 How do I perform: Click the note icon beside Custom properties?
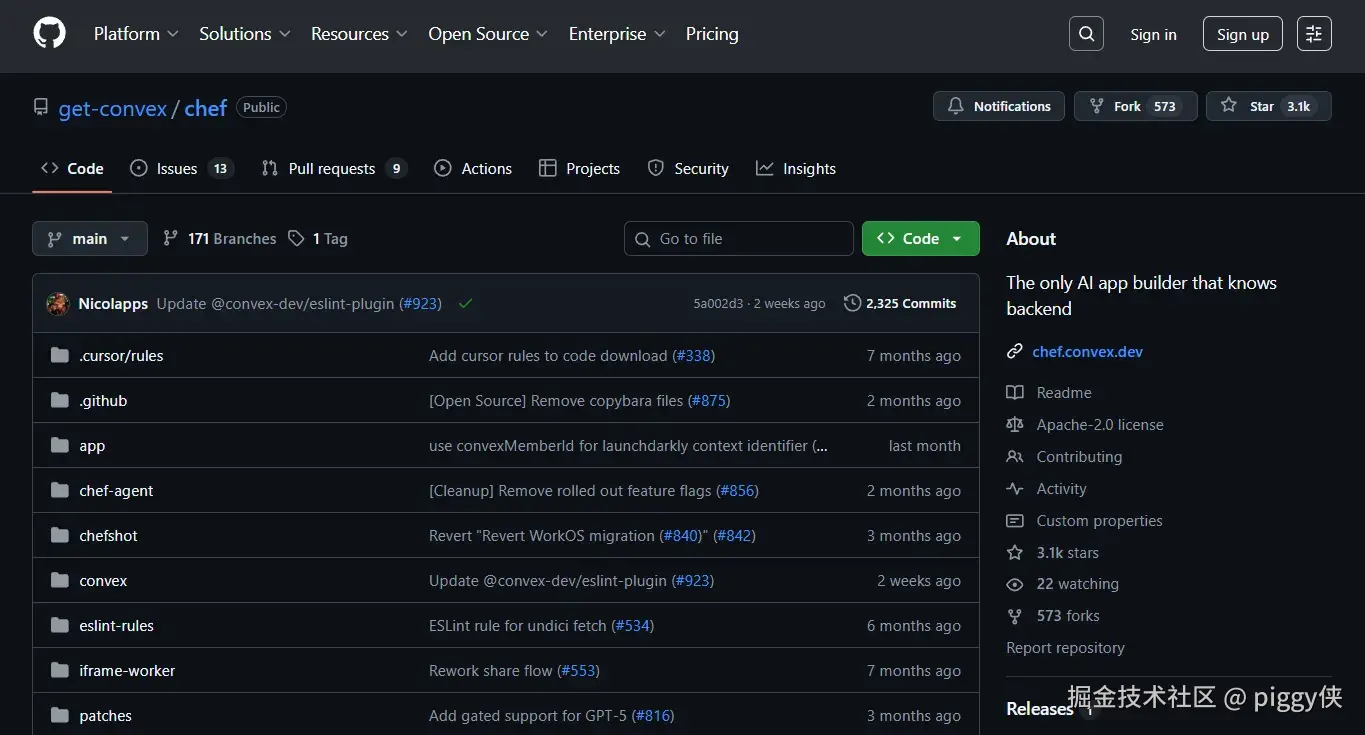click(1015, 521)
